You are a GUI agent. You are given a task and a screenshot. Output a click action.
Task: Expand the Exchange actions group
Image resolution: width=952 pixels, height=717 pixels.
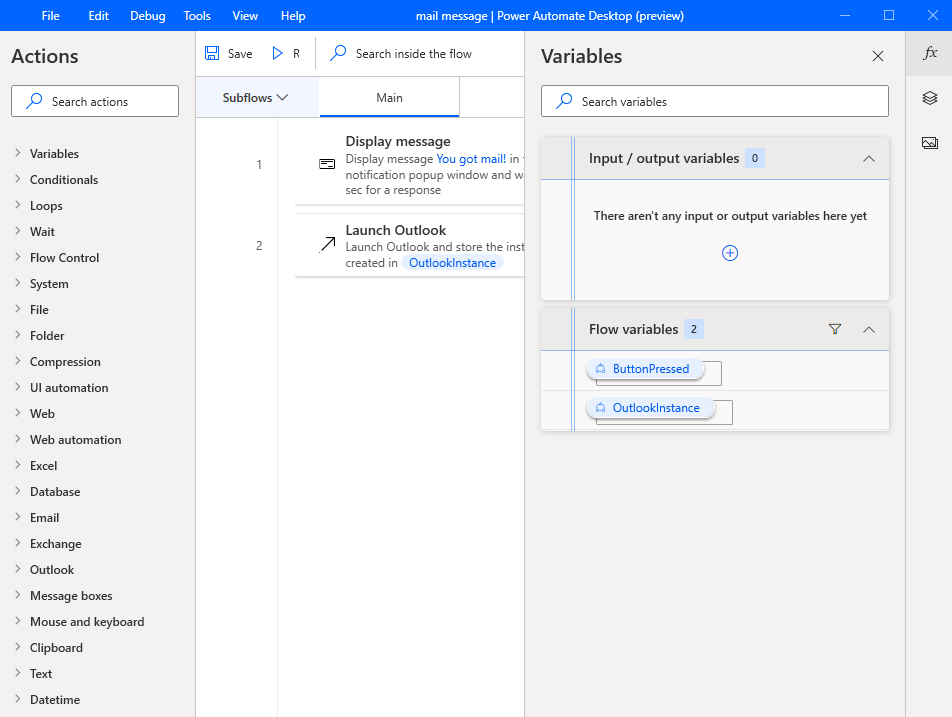[18, 543]
